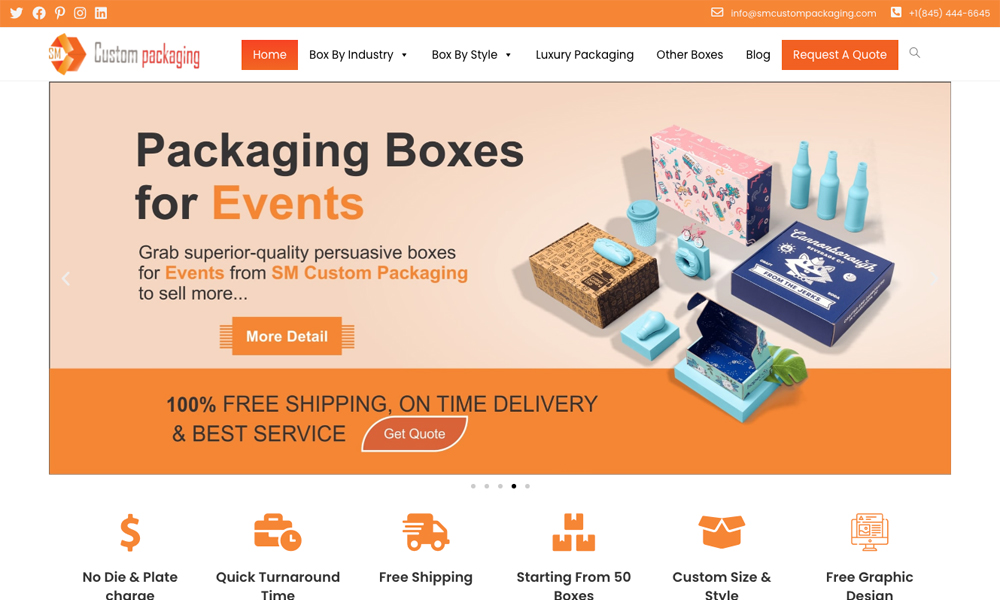Open the Twitter social icon
Viewport: 1000px width, 600px height.
click(17, 13)
